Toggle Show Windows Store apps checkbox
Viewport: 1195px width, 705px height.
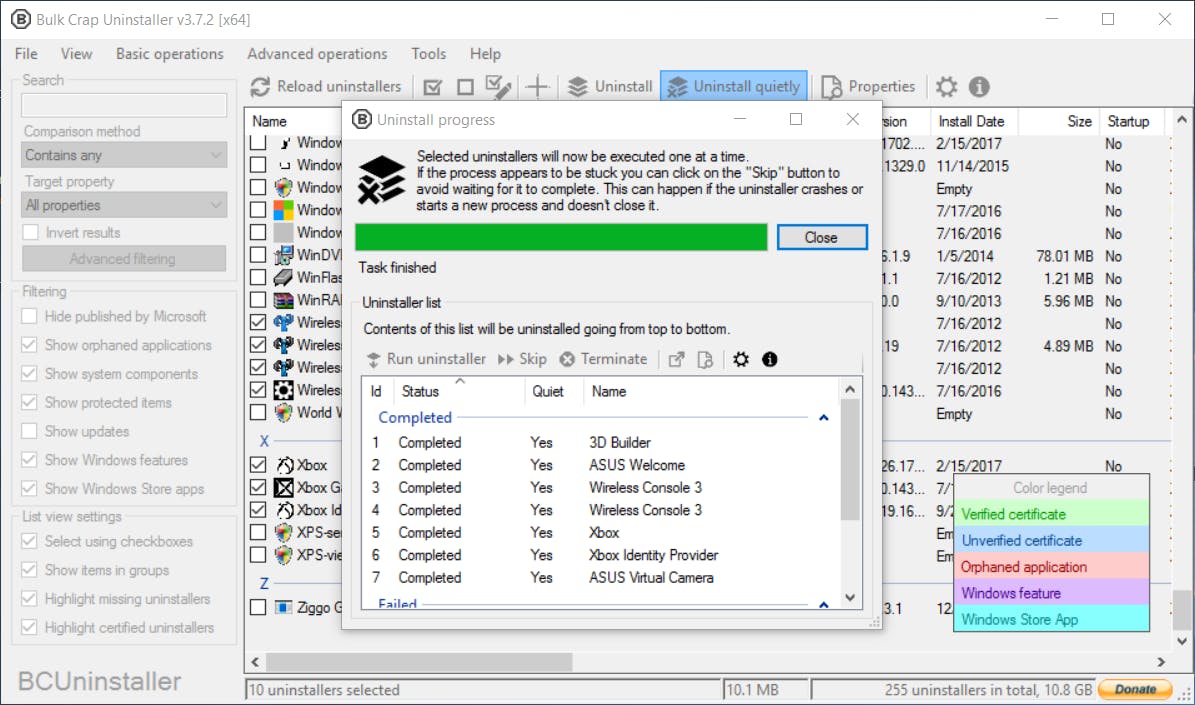point(29,489)
